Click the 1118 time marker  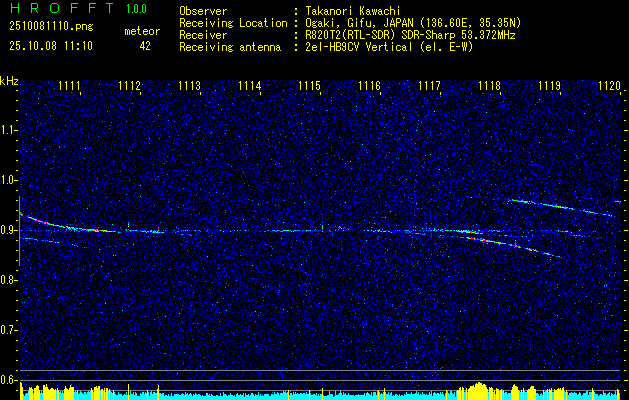(x=489, y=86)
